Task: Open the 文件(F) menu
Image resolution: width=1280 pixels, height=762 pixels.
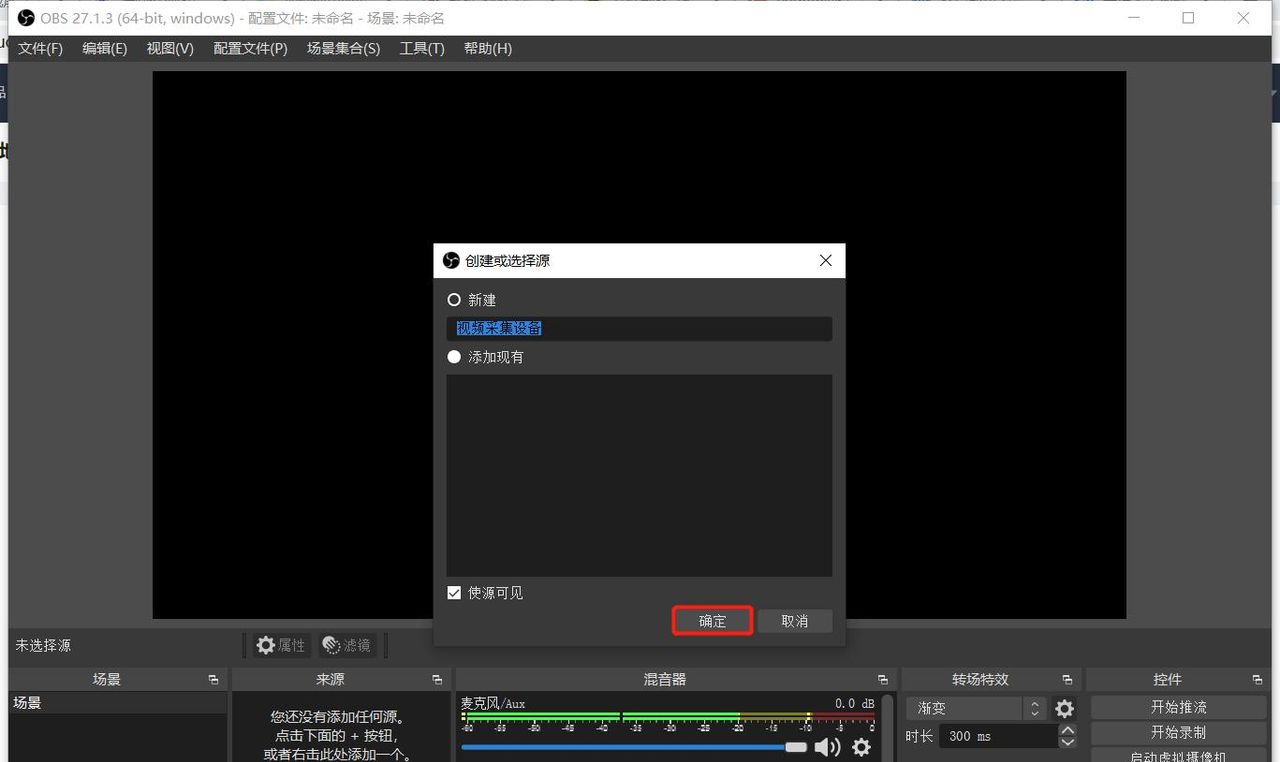Action: (x=40, y=49)
